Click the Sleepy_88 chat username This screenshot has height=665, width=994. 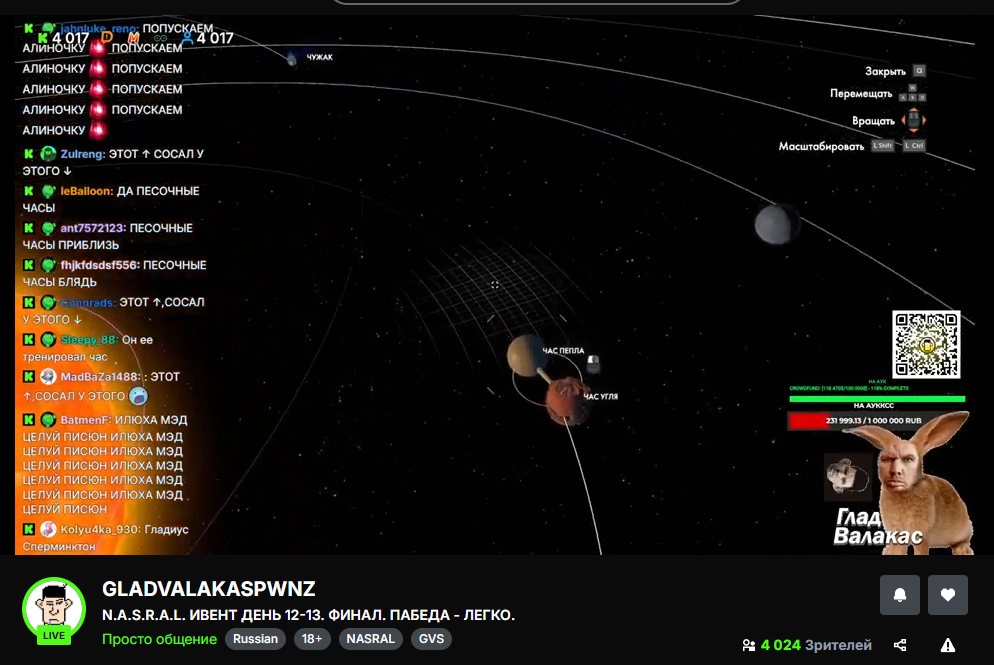tap(89, 340)
